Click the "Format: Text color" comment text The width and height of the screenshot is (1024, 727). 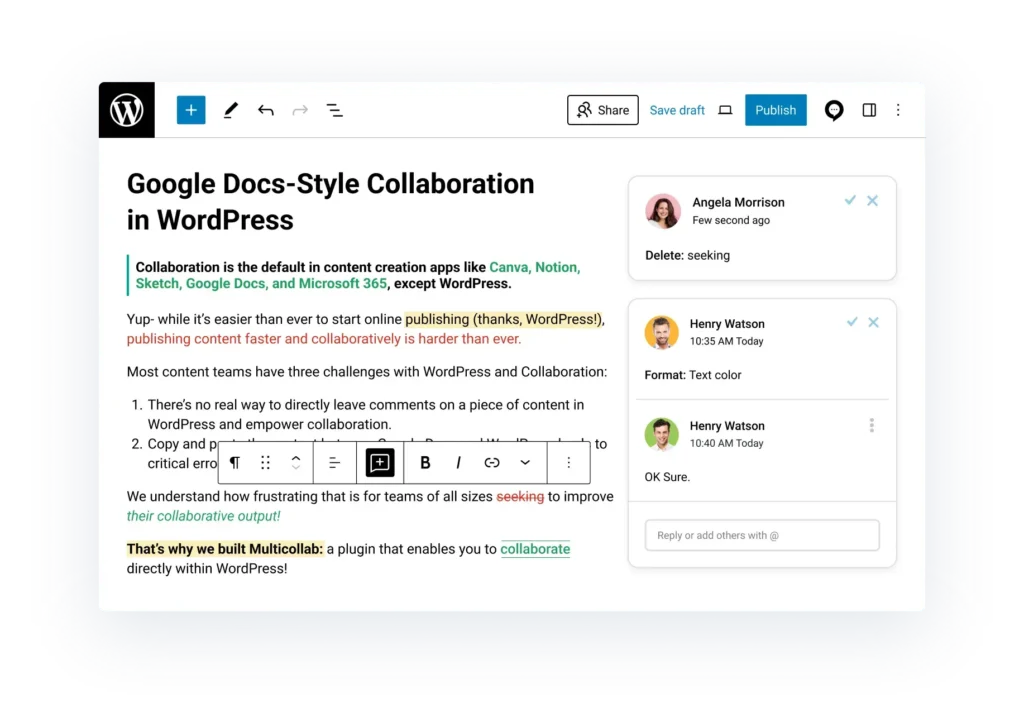pyautogui.click(x=693, y=375)
